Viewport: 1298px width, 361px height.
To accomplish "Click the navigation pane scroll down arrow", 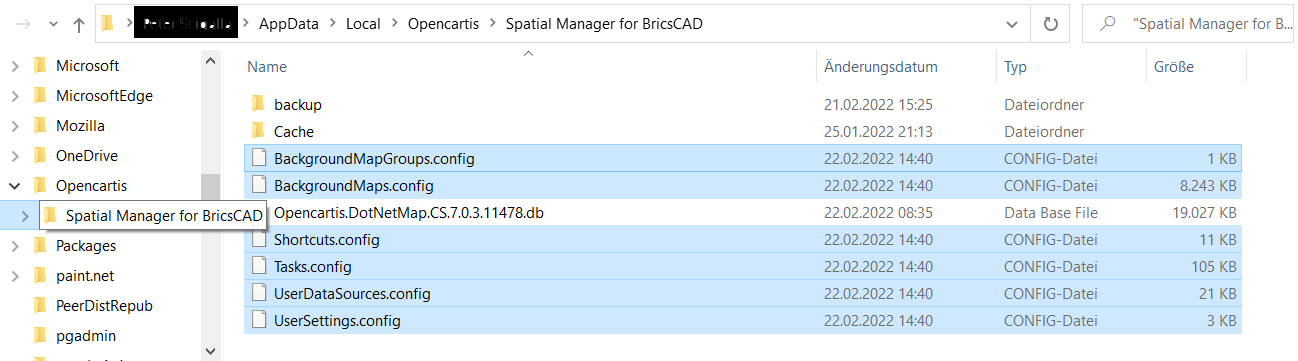I will click(210, 351).
